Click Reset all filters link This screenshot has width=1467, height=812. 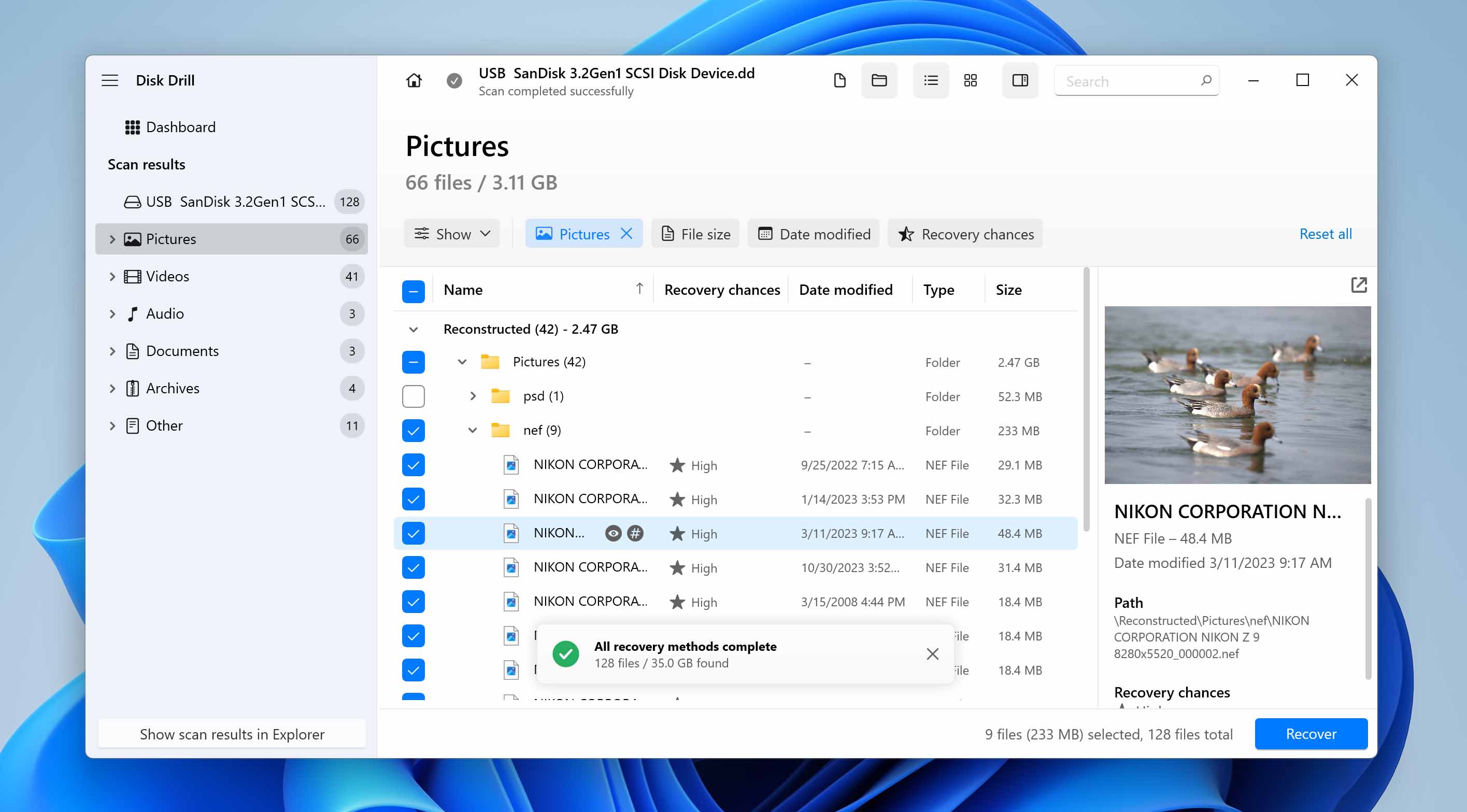point(1325,234)
